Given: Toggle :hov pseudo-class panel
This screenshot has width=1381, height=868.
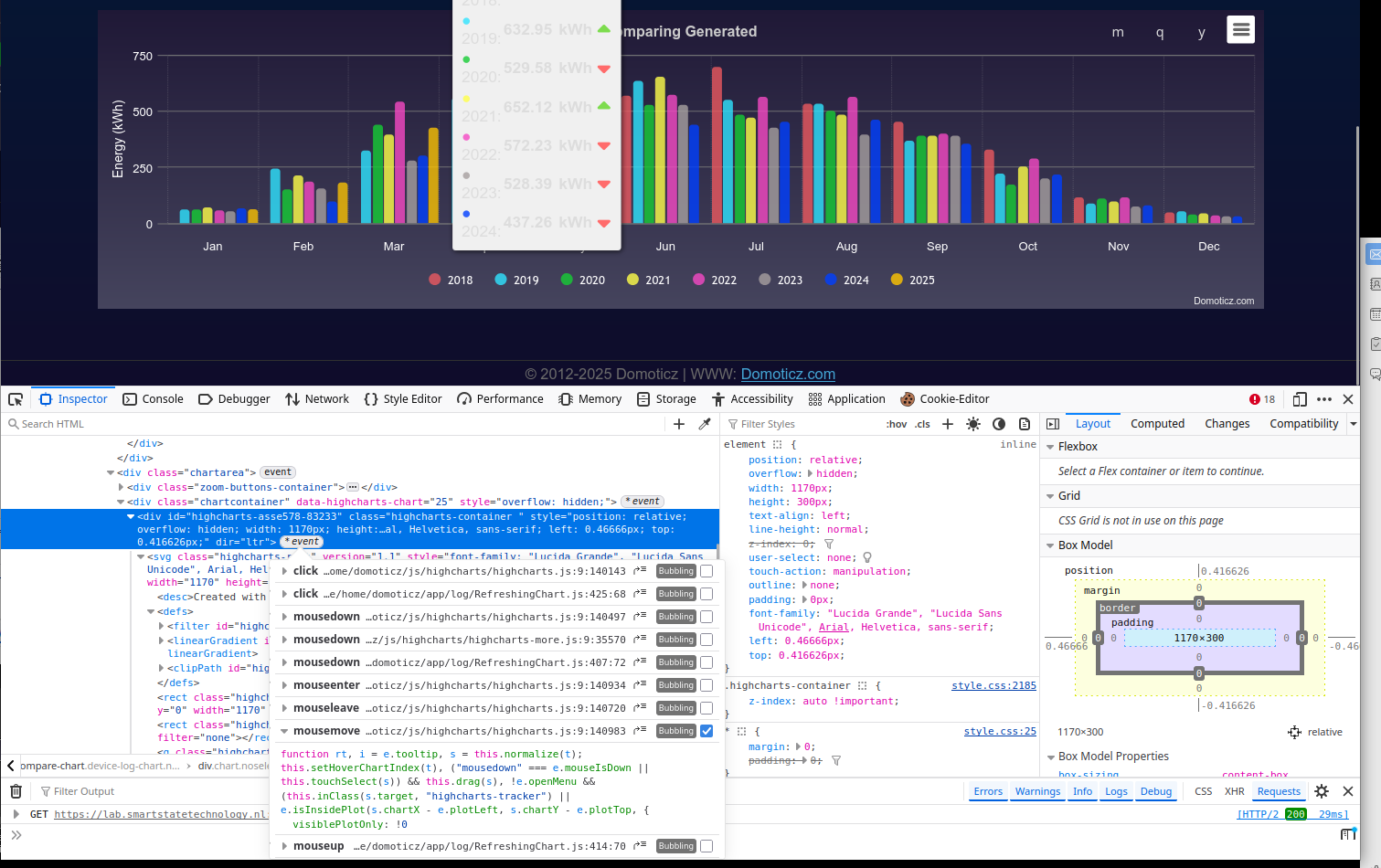Looking at the screenshot, I should (897, 424).
